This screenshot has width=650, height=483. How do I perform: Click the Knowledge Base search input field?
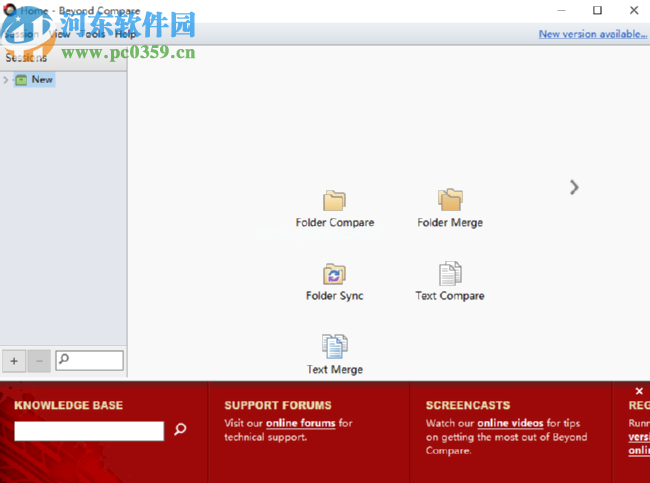click(x=89, y=431)
